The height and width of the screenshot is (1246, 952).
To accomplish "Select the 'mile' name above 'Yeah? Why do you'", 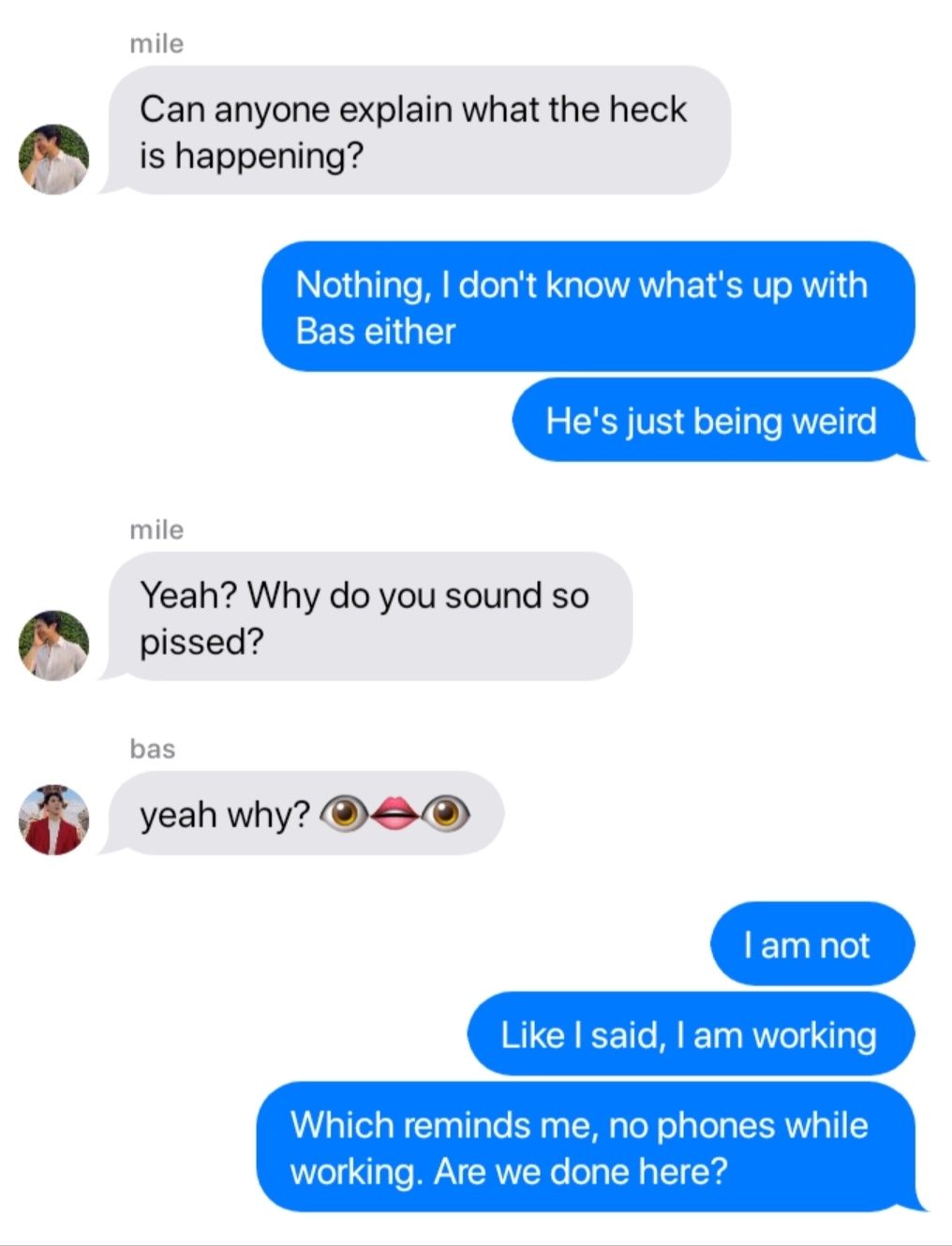I will point(156,530).
